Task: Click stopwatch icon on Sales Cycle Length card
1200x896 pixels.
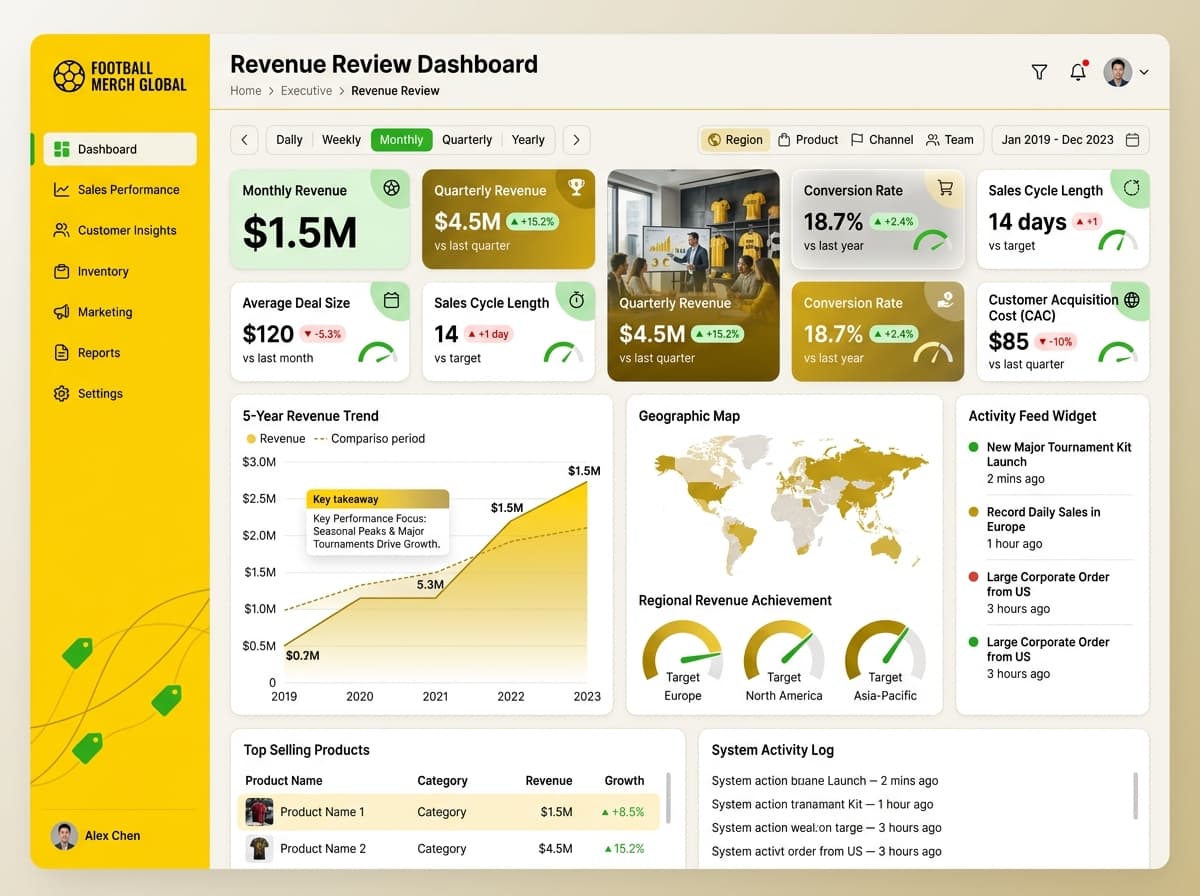Action: coord(576,300)
